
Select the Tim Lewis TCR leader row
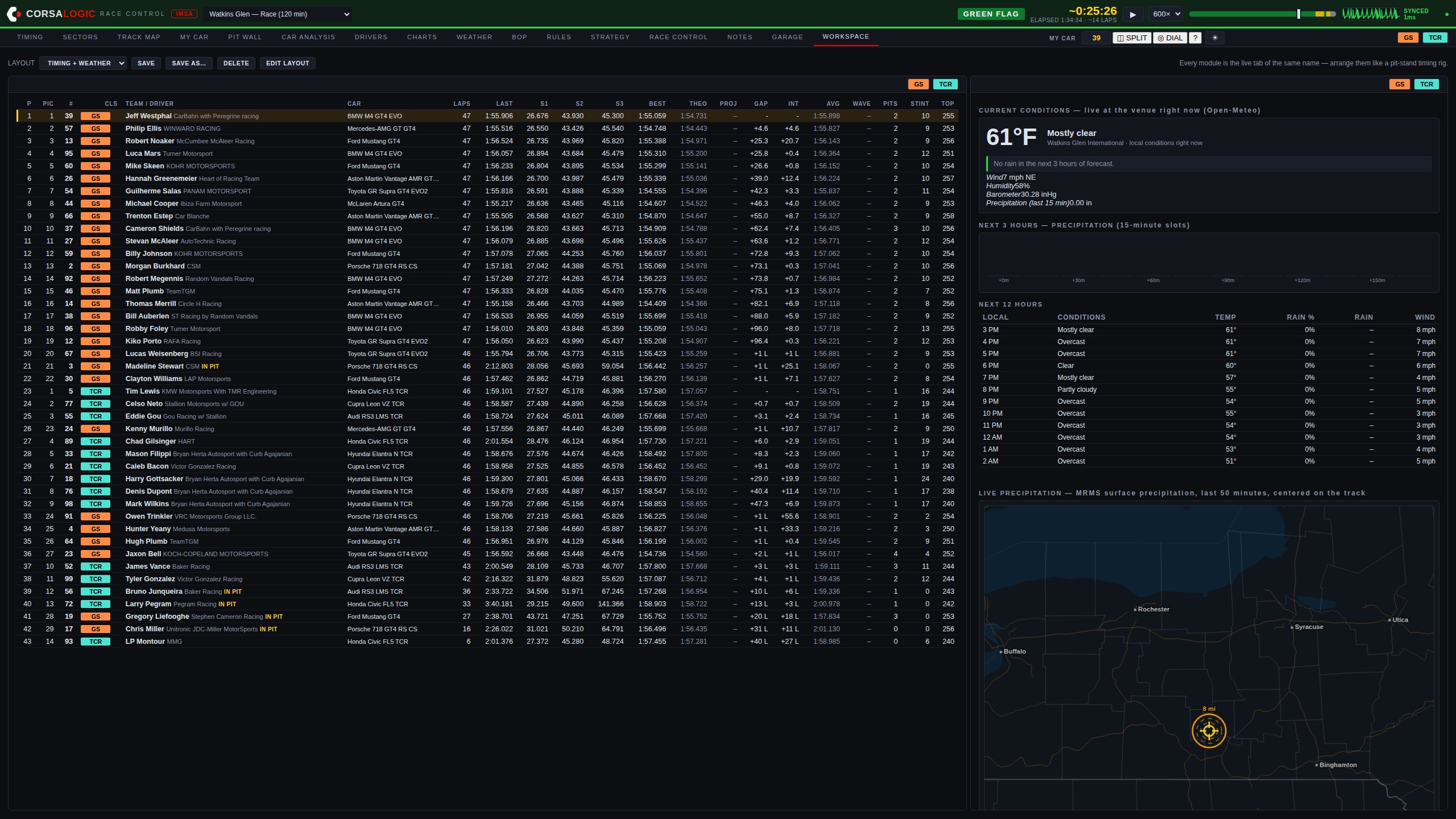487,391
